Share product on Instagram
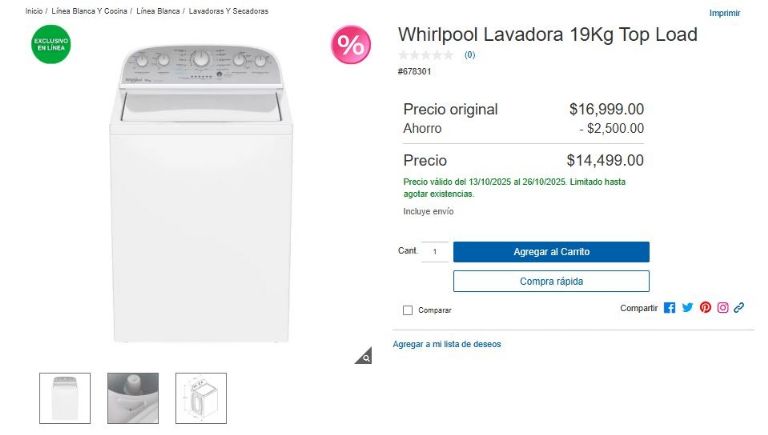768x435 pixels. pos(722,308)
